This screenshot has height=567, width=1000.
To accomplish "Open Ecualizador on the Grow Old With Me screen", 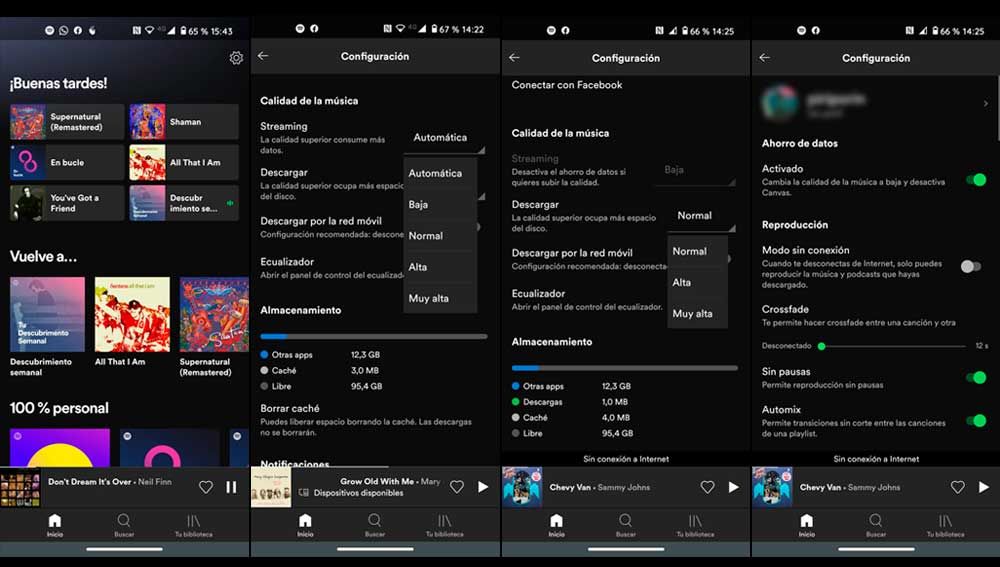I will 332,268.
